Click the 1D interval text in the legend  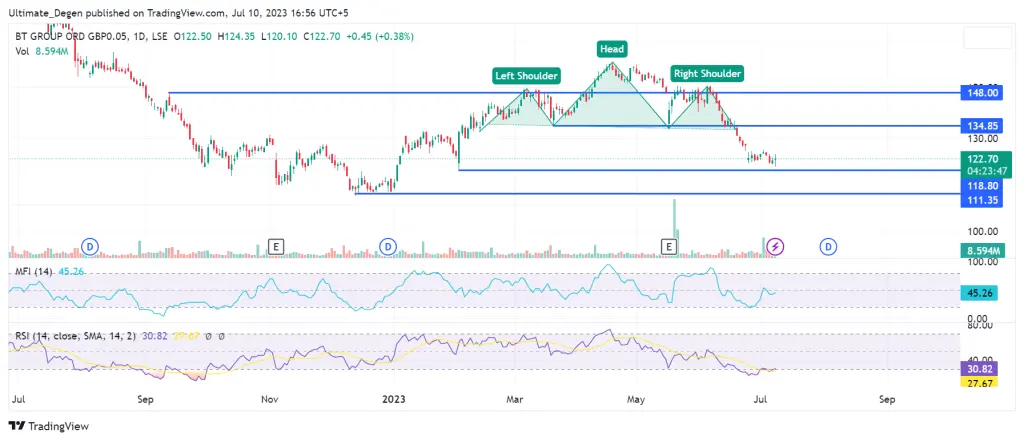coord(137,37)
